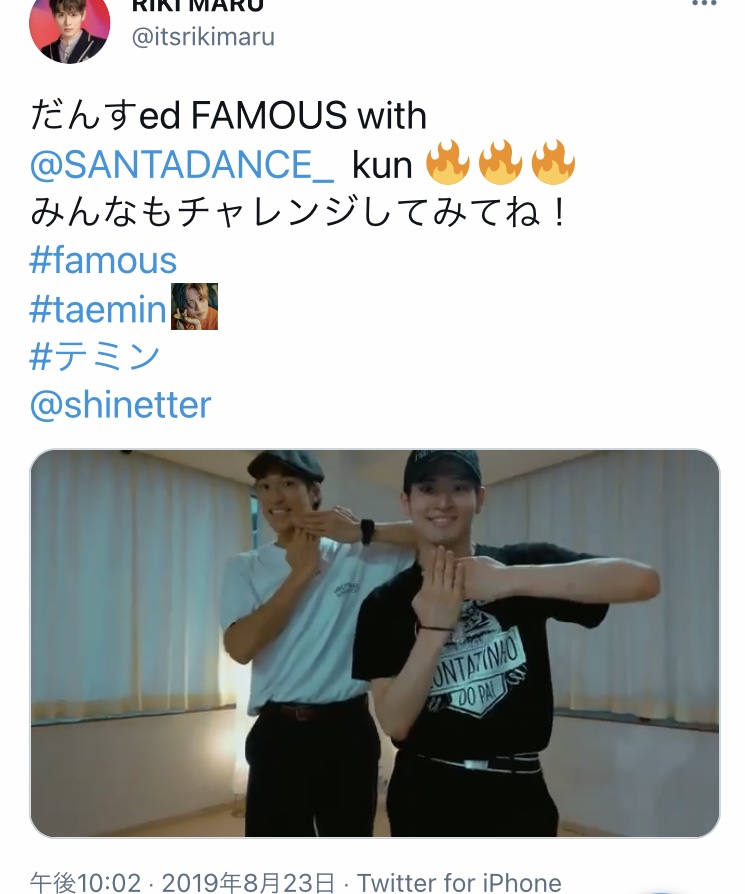The height and width of the screenshot is (894, 745).
Task: Click the middle fire emoji
Action: click(x=500, y=162)
